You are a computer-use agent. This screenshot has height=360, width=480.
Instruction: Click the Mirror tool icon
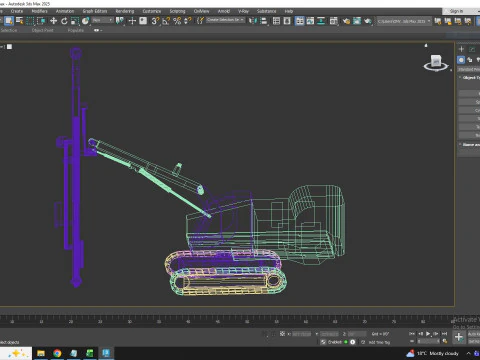(253, 21)
